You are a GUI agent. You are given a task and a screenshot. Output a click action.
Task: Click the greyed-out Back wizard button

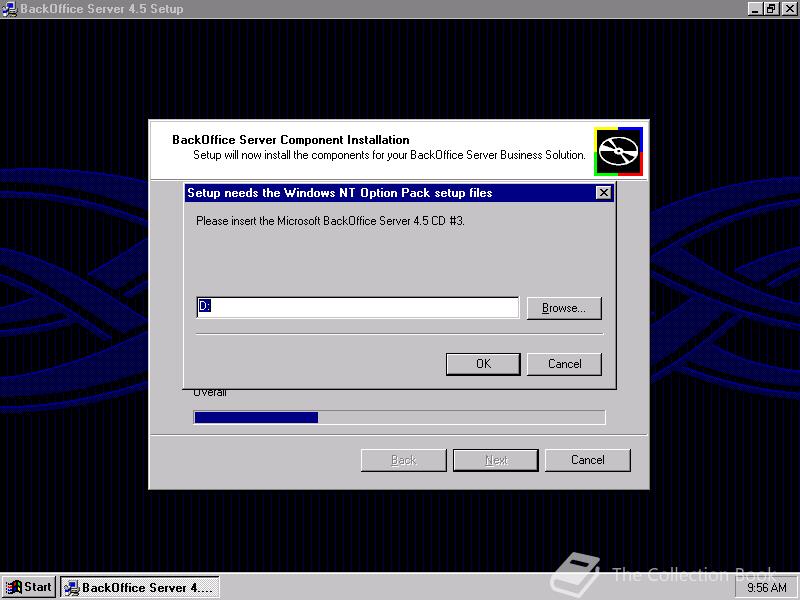click(x=404, y=460)
